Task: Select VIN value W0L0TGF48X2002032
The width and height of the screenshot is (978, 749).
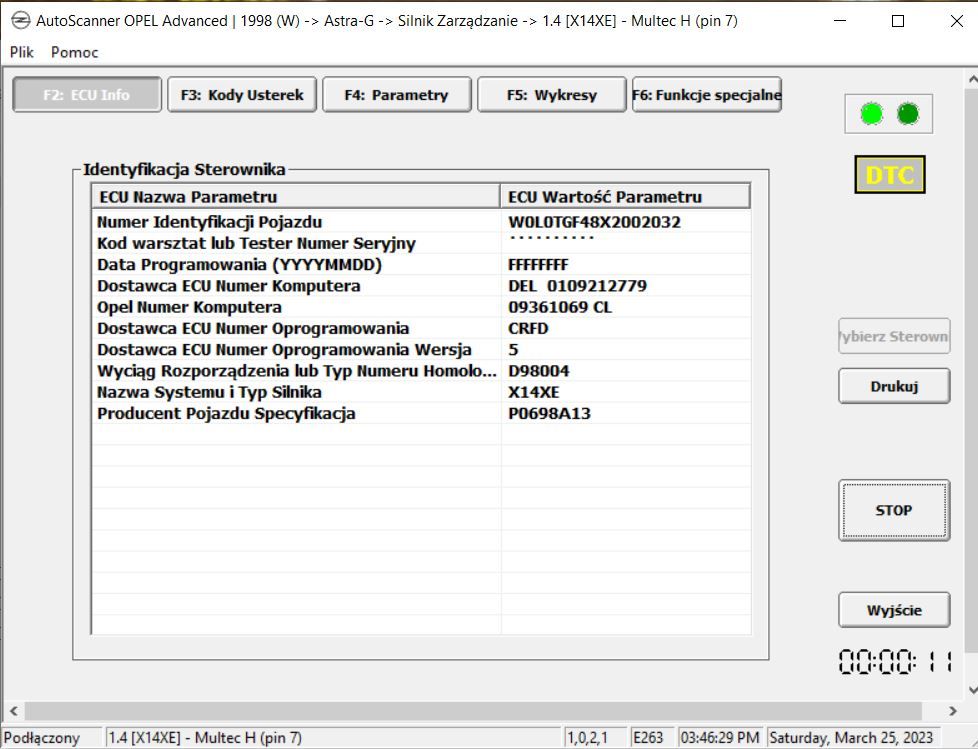Action: (x=594, y=222)
